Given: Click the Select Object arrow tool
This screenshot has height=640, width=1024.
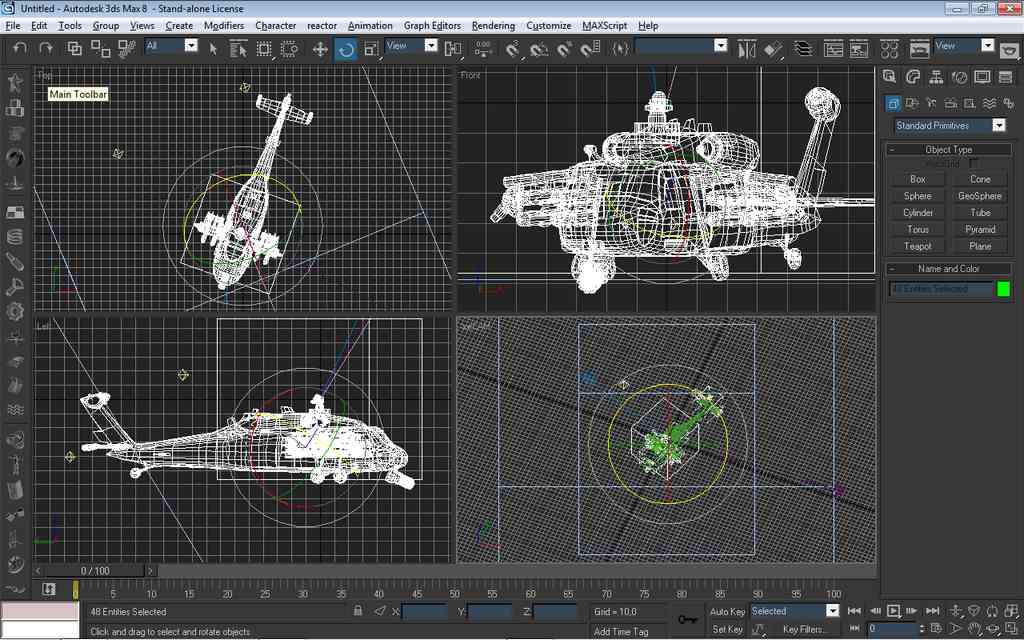Looking at the screenshot, I should coord(213,49).
